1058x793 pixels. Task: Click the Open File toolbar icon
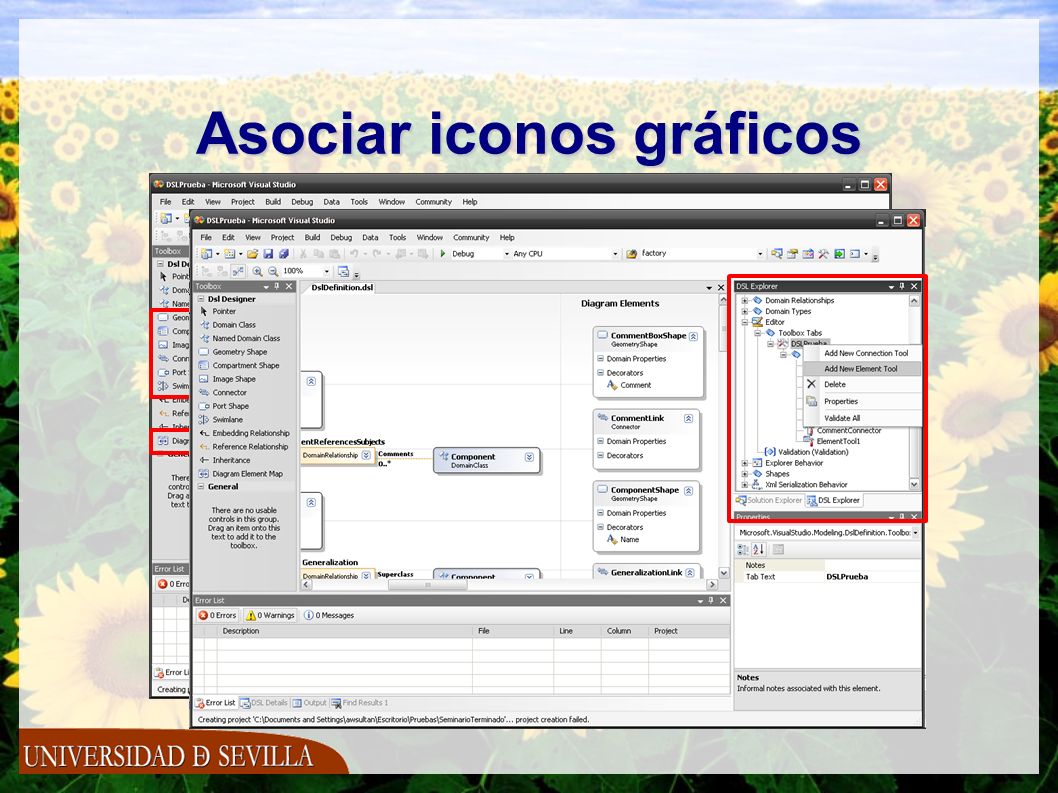pos(252,254)
